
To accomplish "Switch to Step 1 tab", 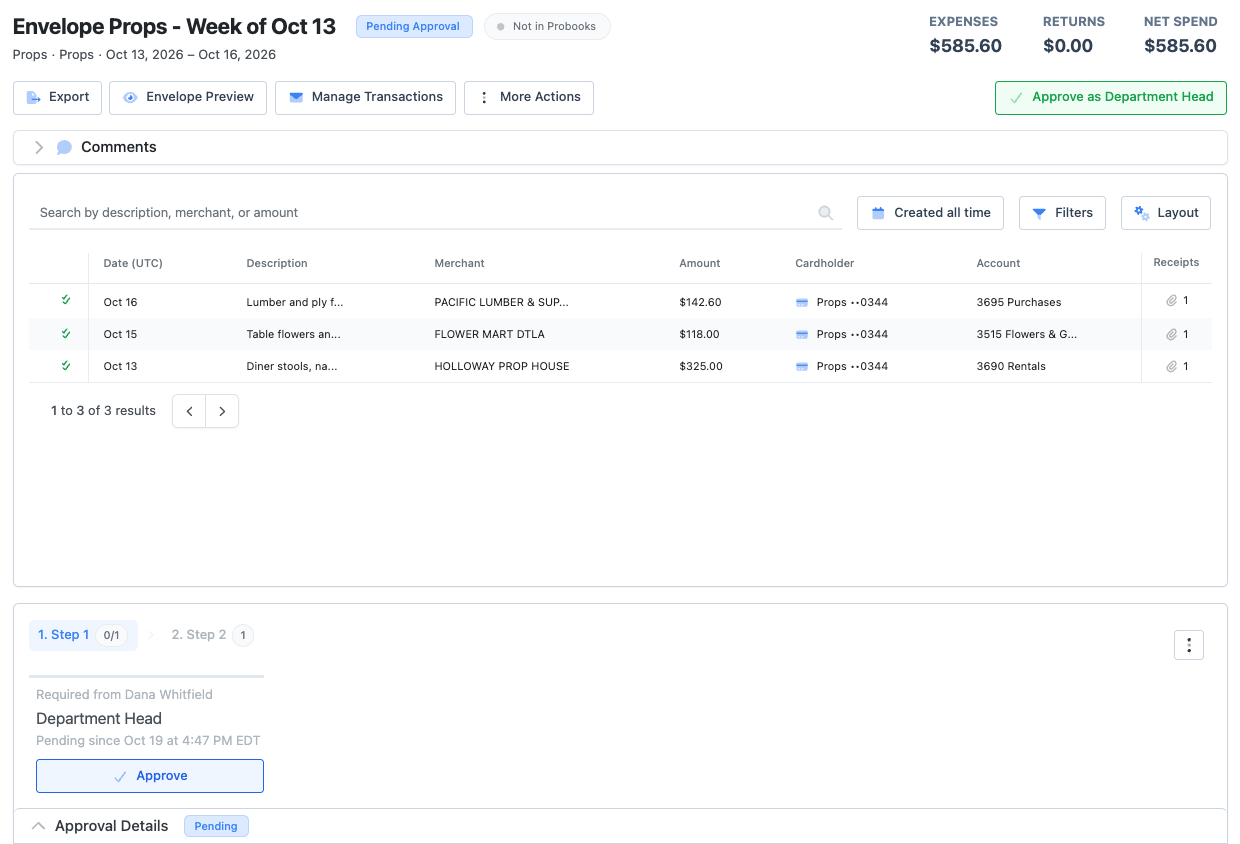I will click(83, 635).
